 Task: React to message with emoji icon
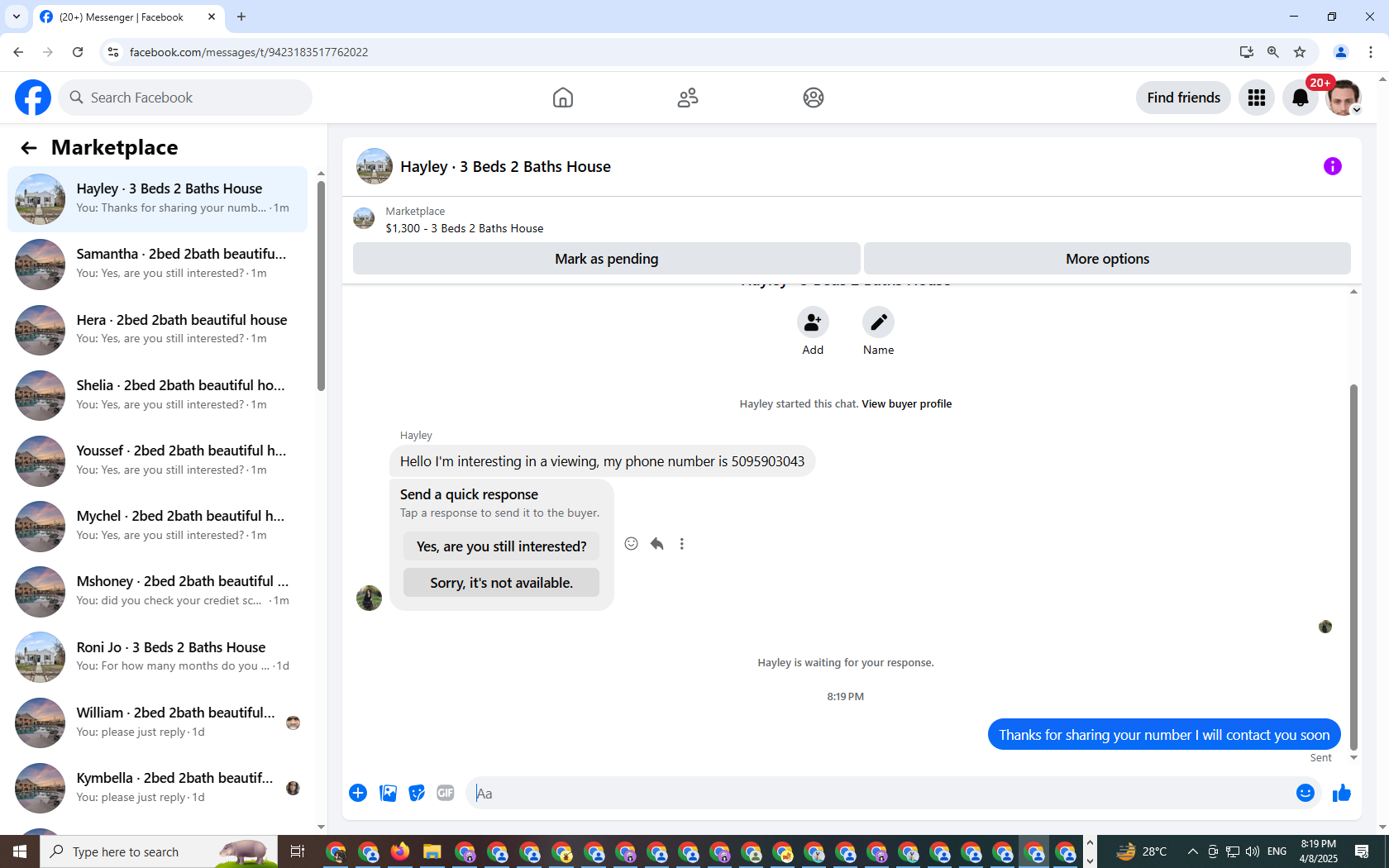pyautogui.click(x=631, y=544)
